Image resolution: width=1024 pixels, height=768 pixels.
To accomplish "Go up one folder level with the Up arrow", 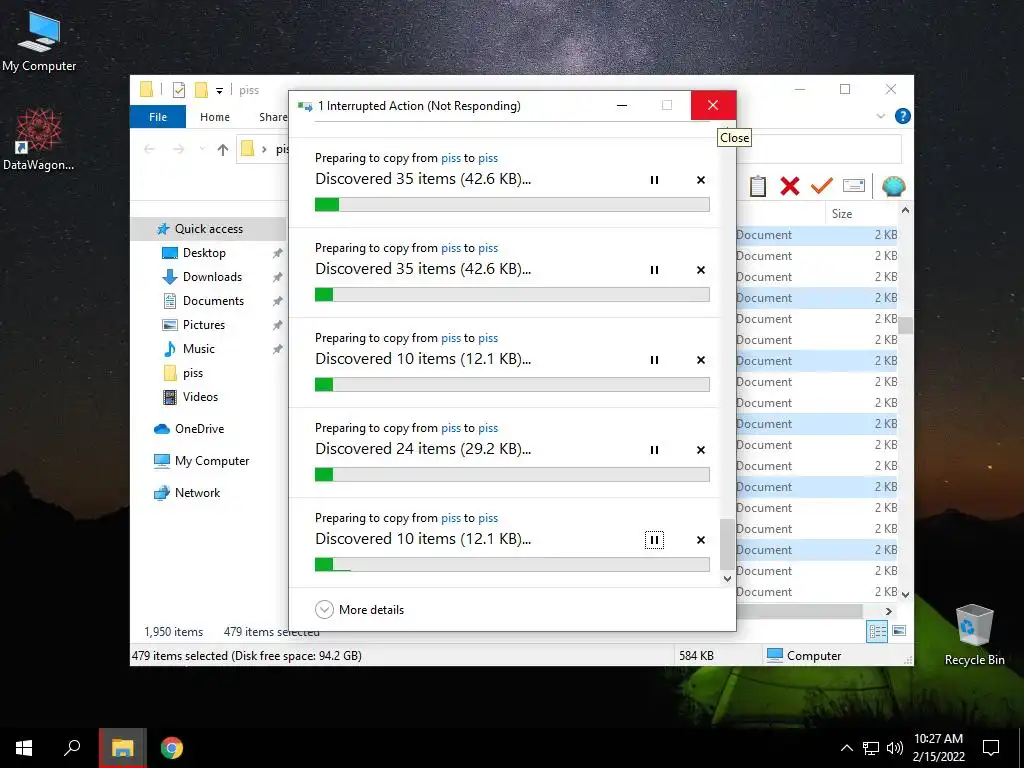I will click(x=223, y=150).
